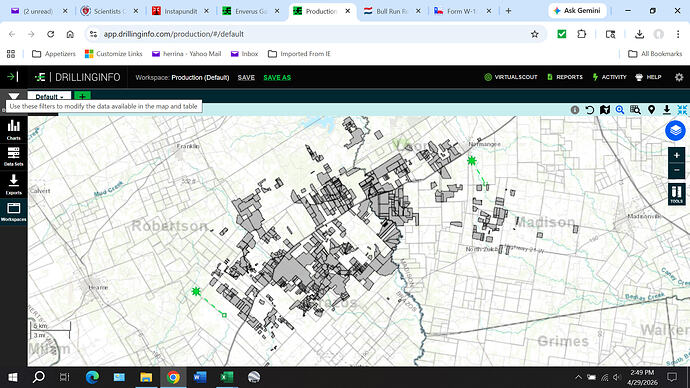690x388 pixels.
Task: Open the Windows Start menu
Action: (12, 377)
